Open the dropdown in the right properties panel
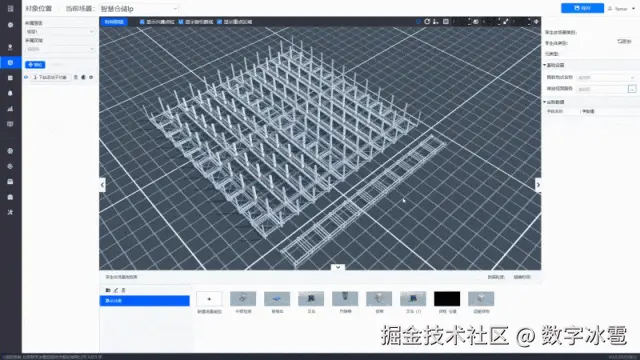Viewport: 640px width, 360px height. [606, 78]
